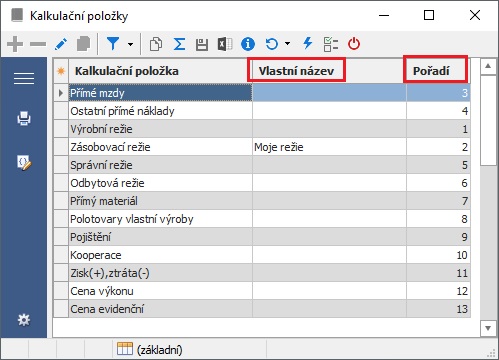Click the (základní) layout label
Screen dimensions: 499x360
pos(160,350)
